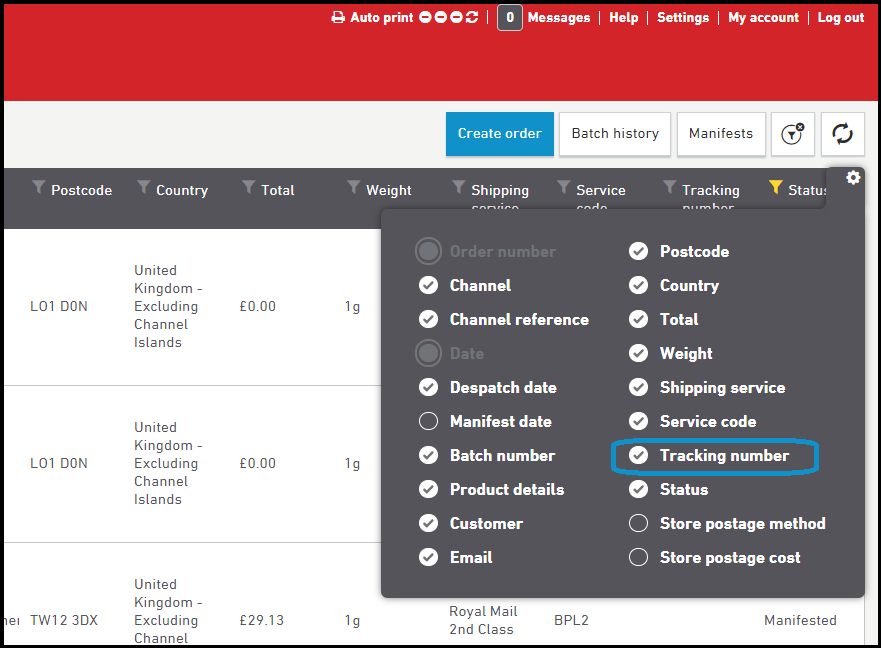
Task: Open the Total column filter dropdown
Action: click(x=249, y=187)
